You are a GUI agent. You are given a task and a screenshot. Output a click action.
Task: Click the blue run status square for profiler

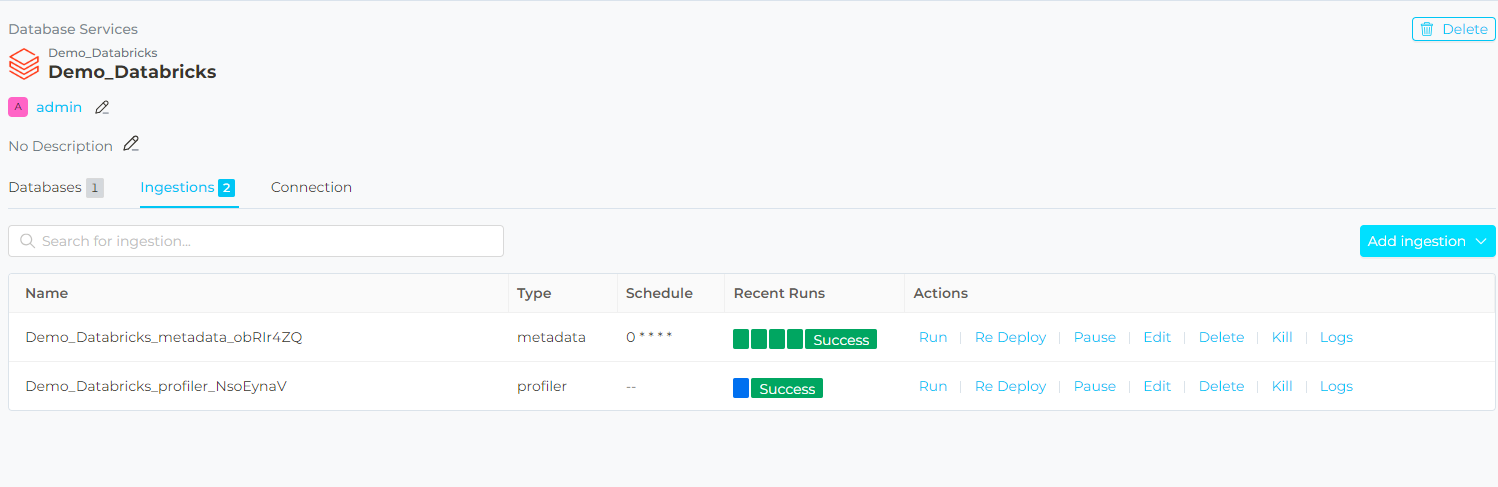741,387
